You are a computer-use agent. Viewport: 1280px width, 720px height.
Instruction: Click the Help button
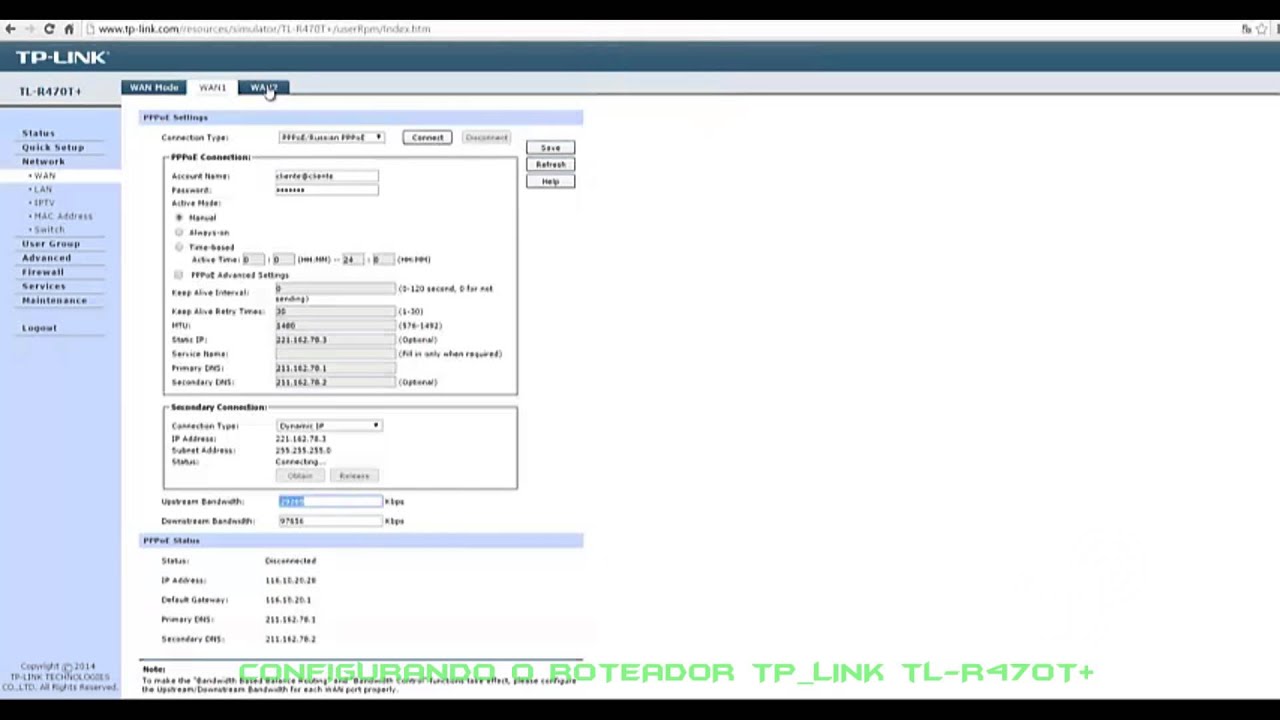click(x=550, y=181)
